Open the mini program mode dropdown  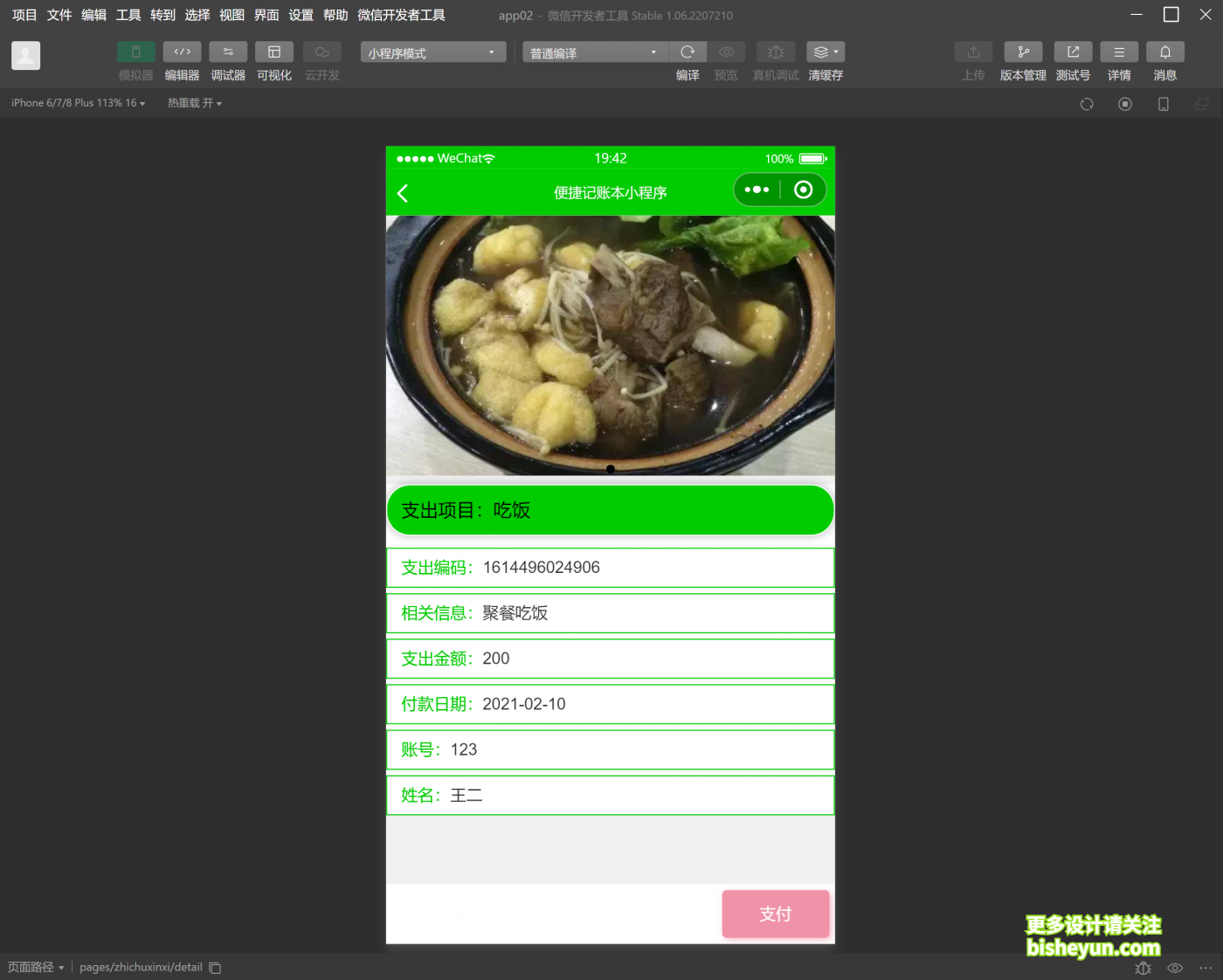coord(432,52)
